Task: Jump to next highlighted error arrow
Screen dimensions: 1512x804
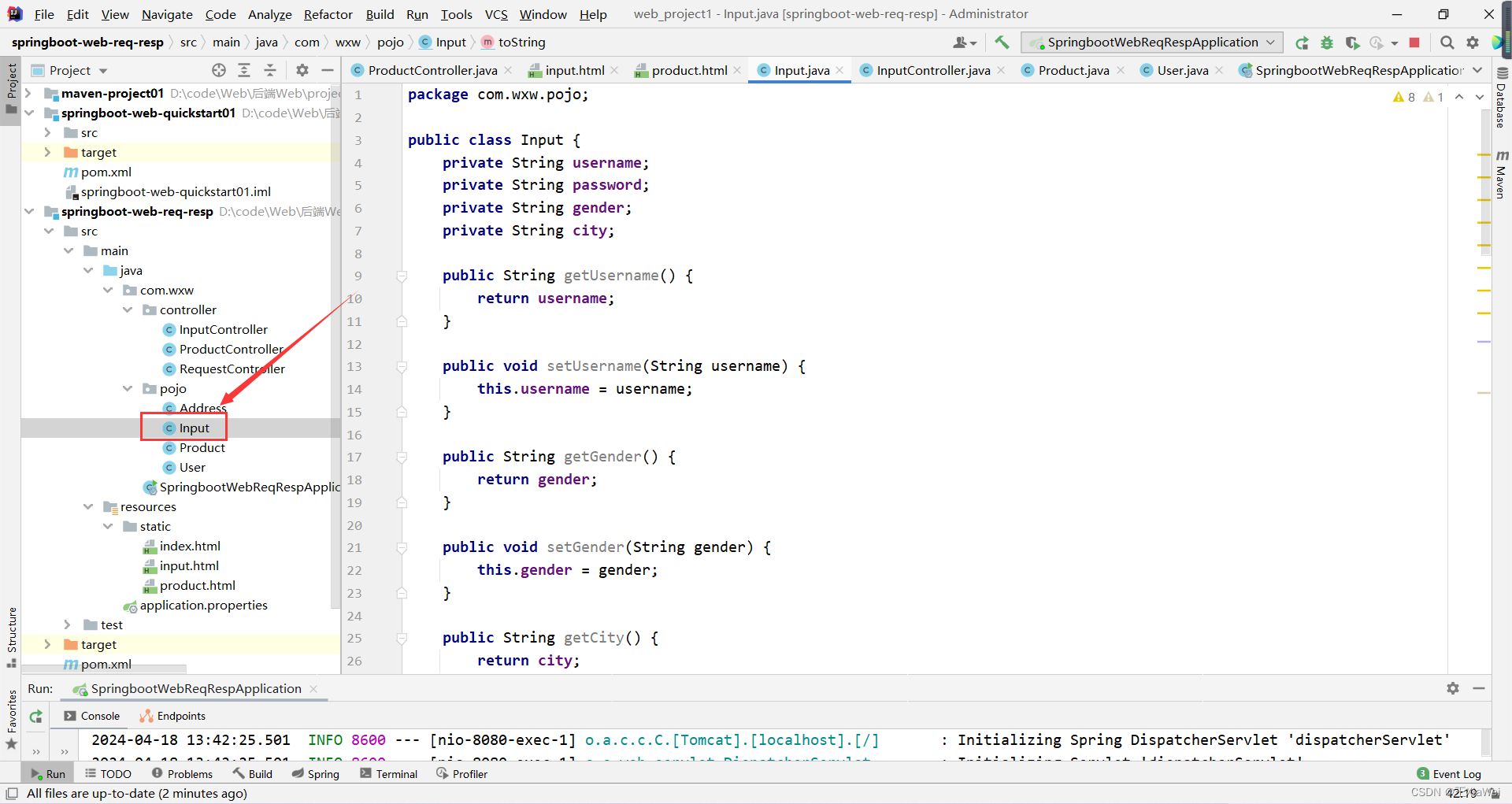Action: pos(1480,97)
